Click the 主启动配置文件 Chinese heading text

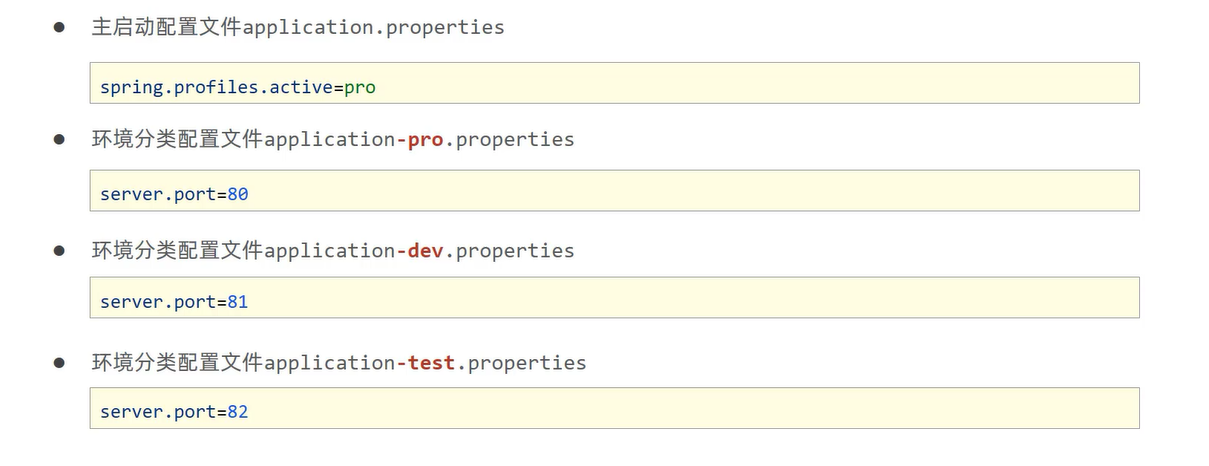coord(166,28)
